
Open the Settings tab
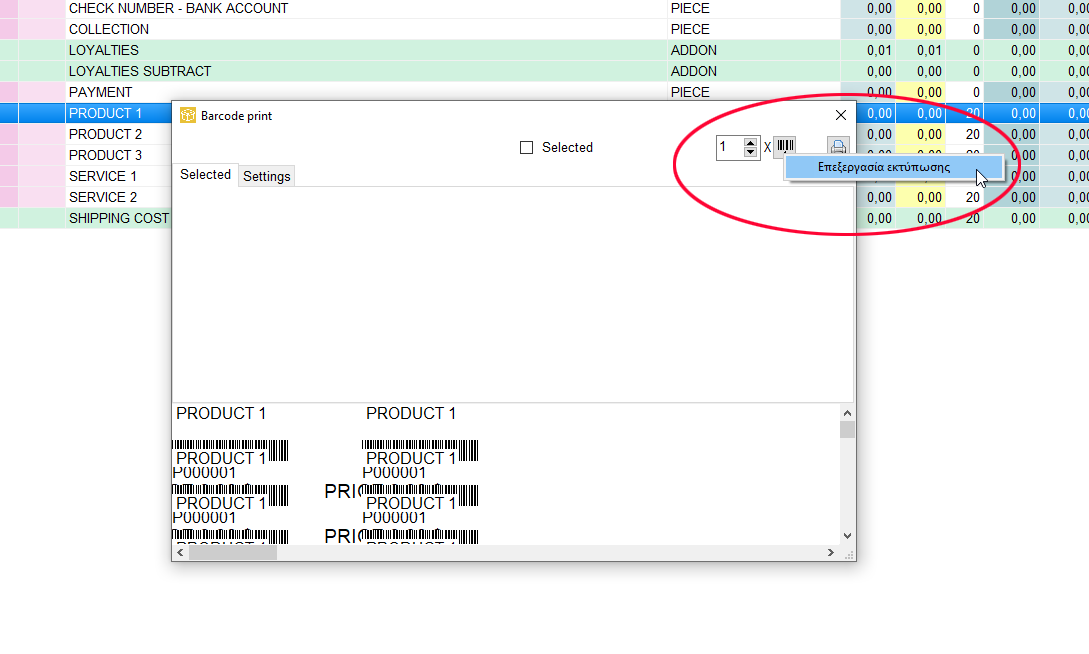[267, 176]
